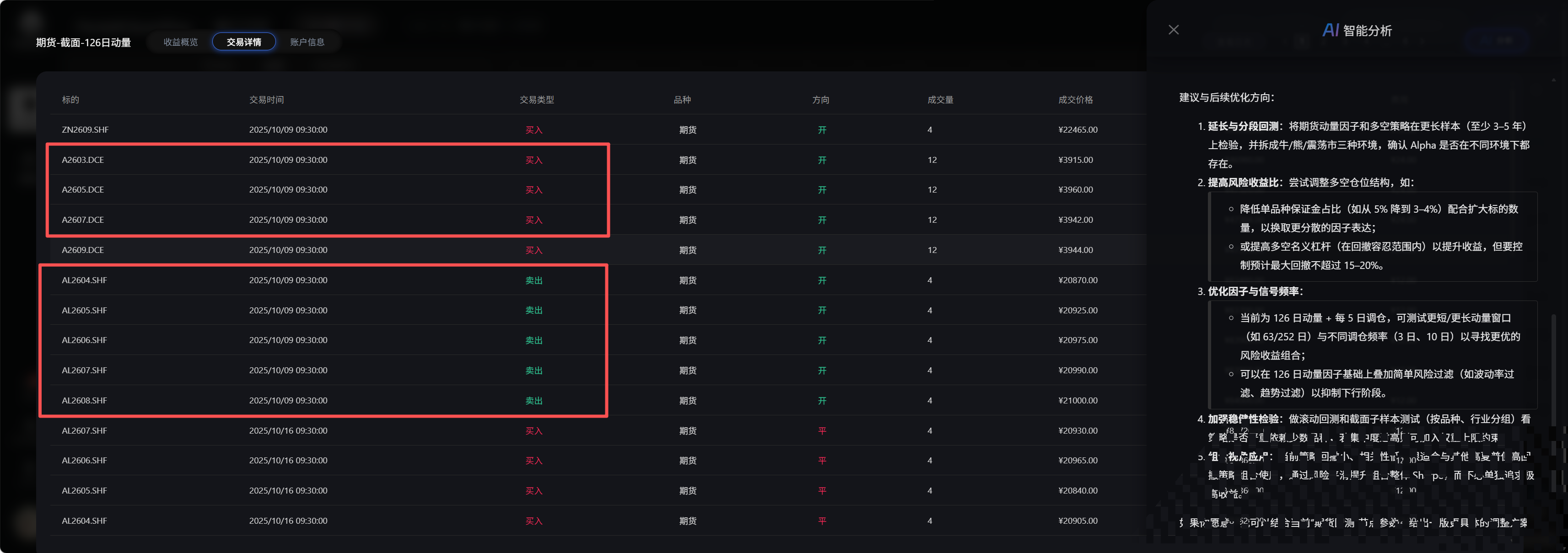The height and width of the screenshot is (553, 1568).
Task: Click the 平 direction cell for AL2604.SHF
Action: click(x=822, y=521)
